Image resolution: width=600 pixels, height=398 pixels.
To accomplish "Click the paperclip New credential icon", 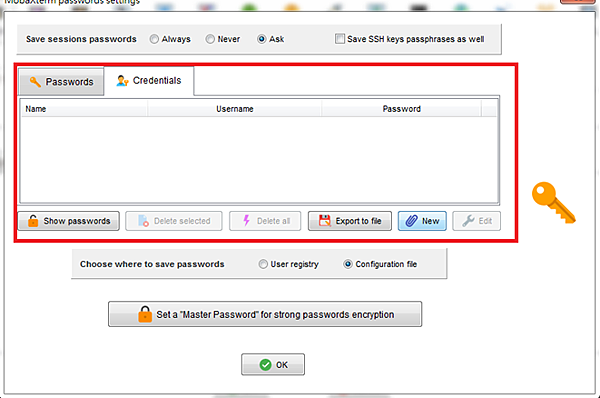I will tap(411, 221).
